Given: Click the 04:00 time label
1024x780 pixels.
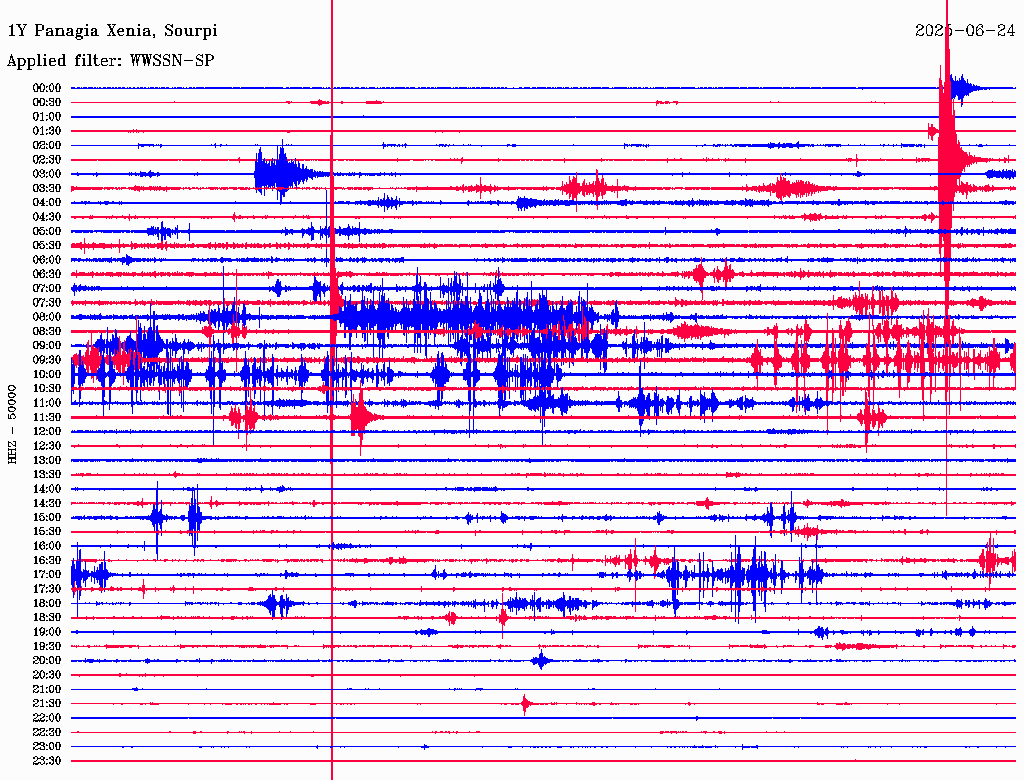Looking at the screenshot, I should [x=47, y=203].
